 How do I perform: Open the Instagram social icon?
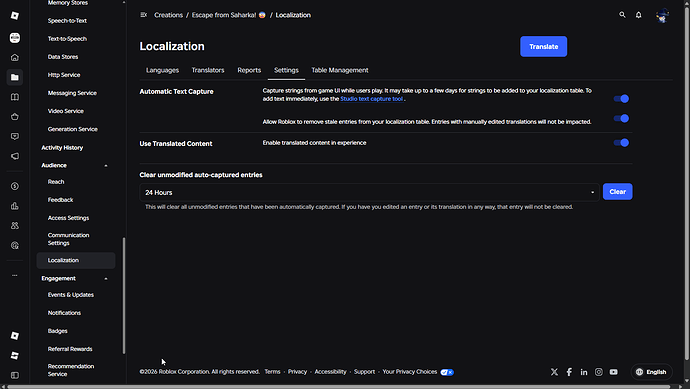tap(598, 372)
